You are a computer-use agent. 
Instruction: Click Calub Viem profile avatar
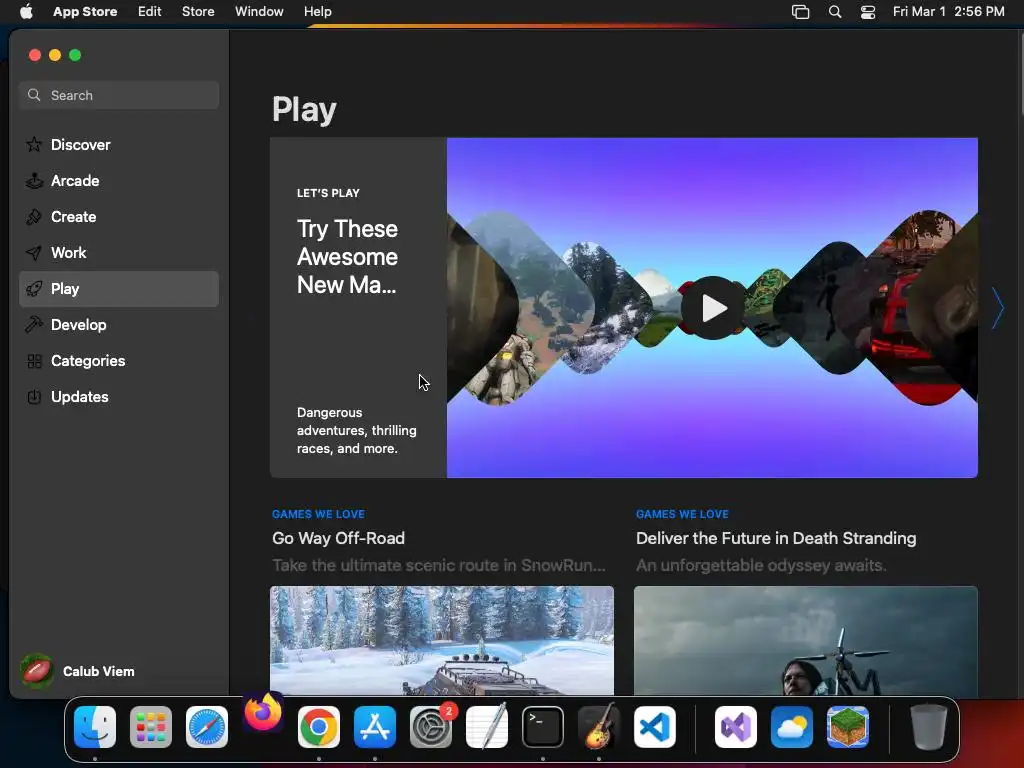tap(37, 671)
